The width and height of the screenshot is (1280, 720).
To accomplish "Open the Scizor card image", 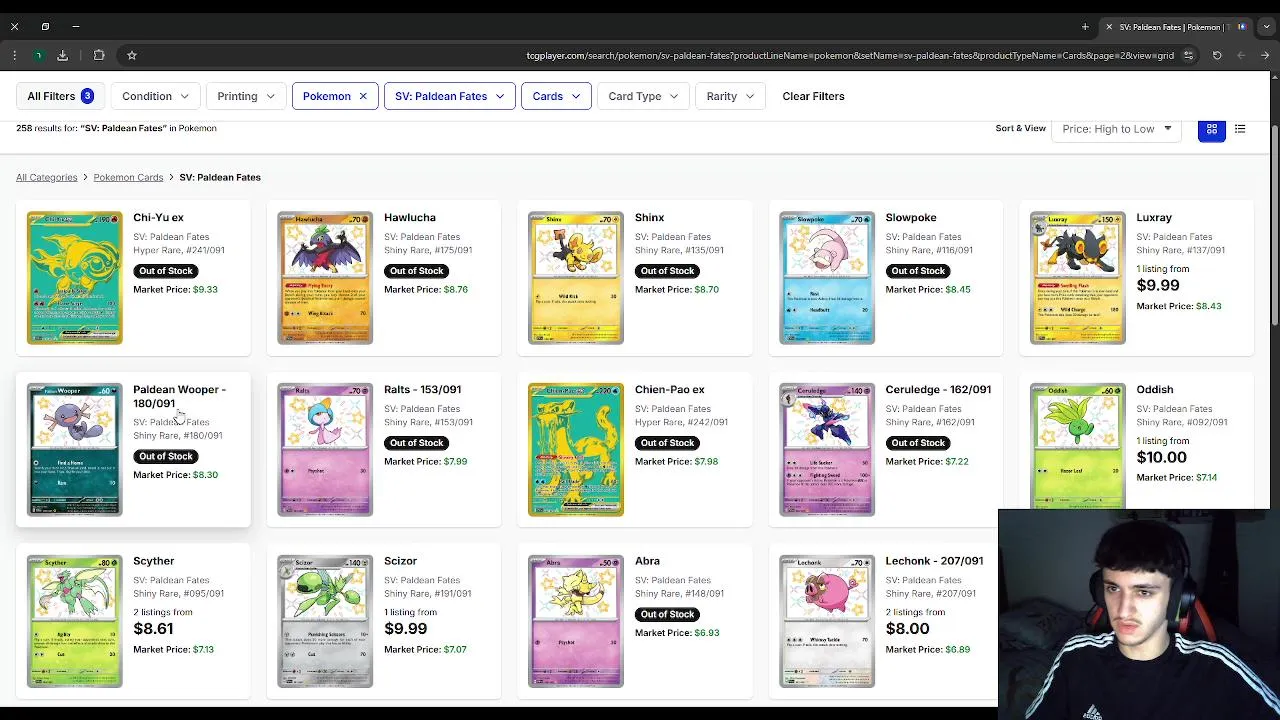I will tap(325, 621).
